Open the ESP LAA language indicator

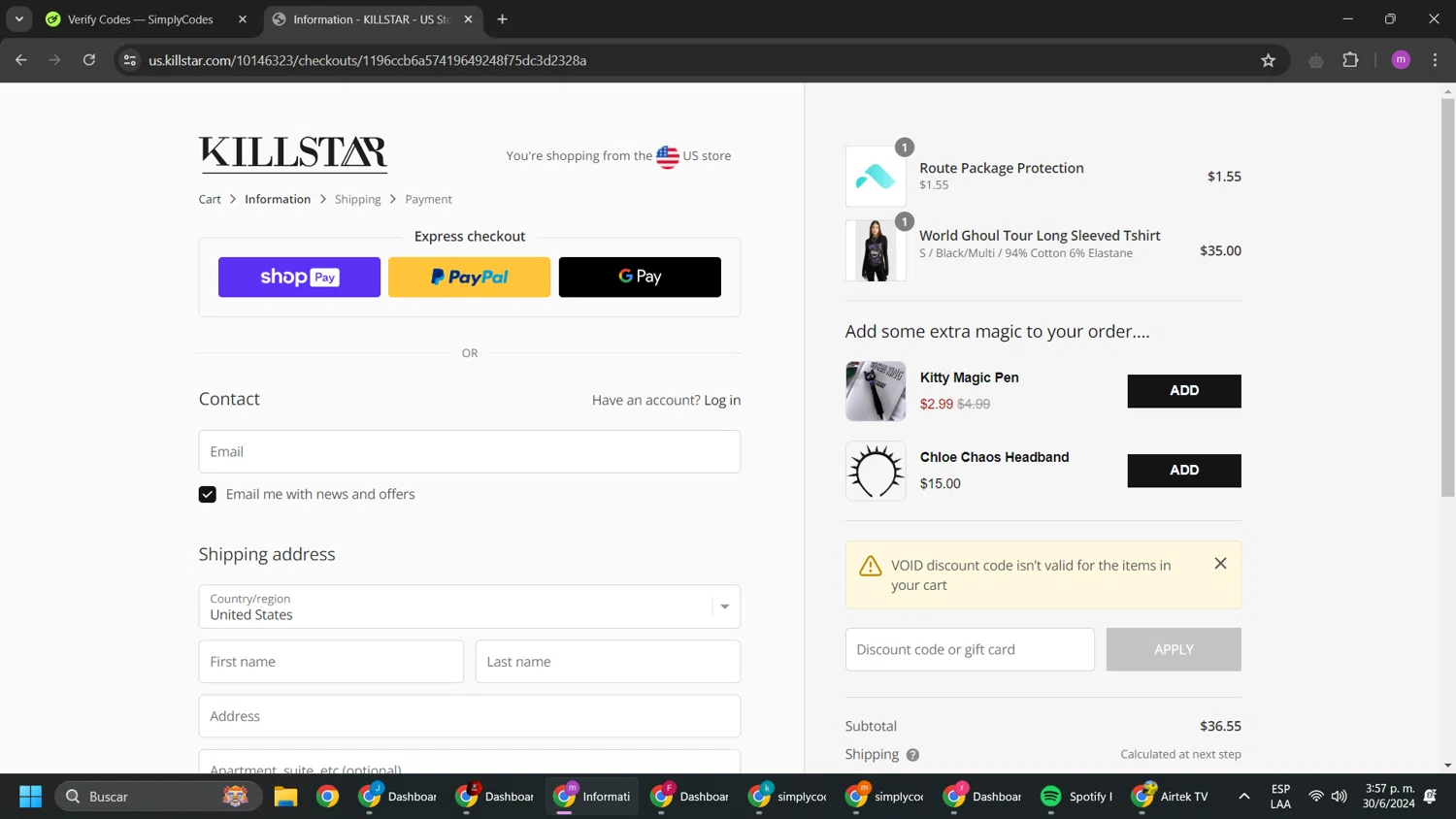(x=1281, y=797)
